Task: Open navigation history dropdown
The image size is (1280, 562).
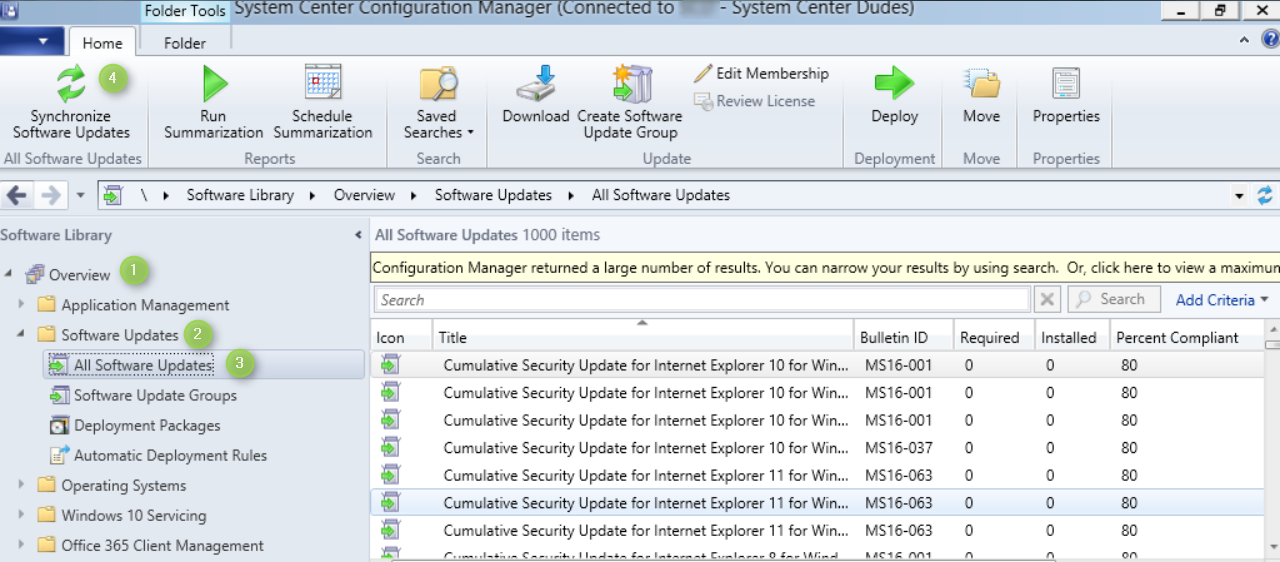Action: coord(81,196)
